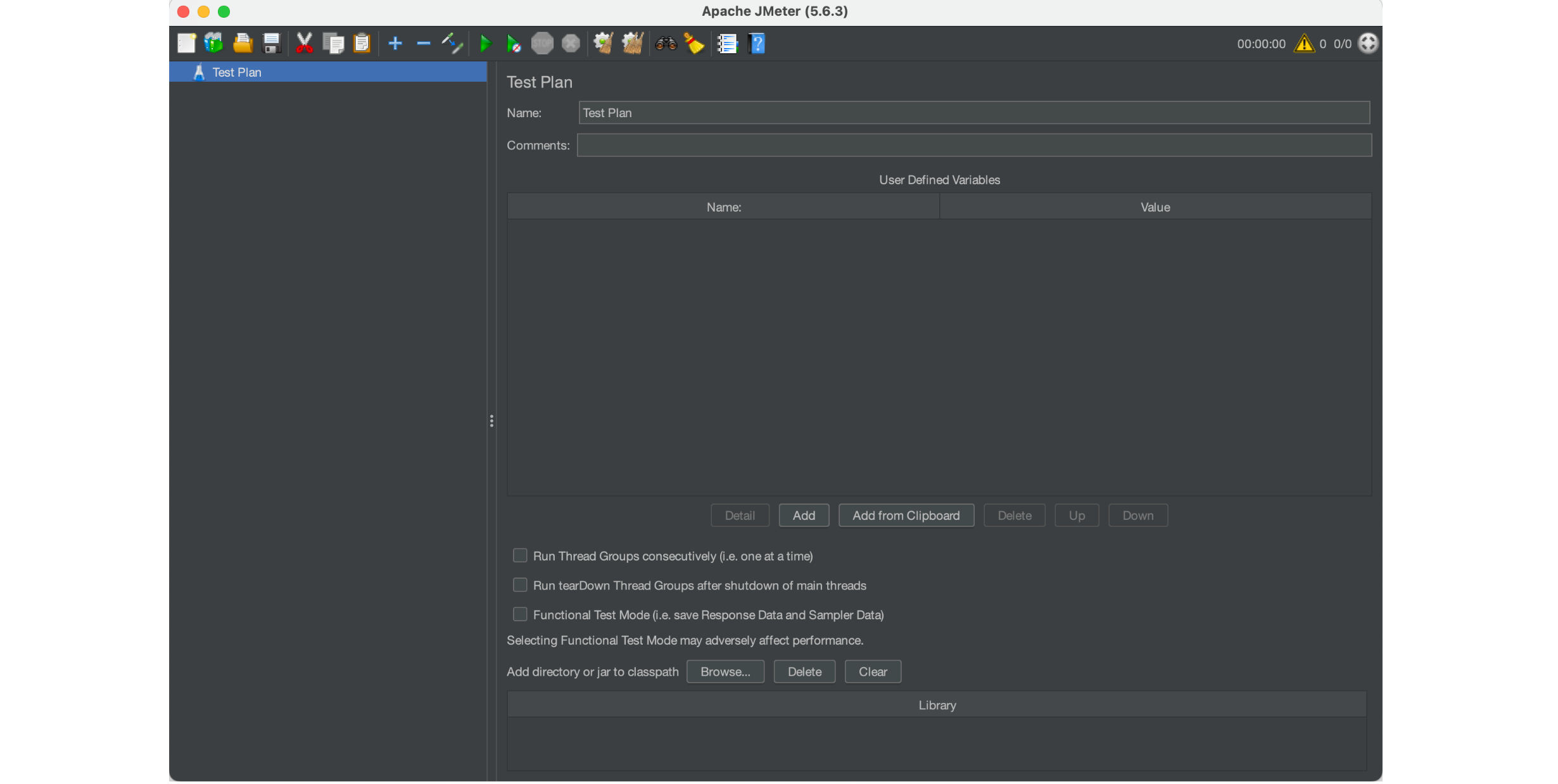The height and width of the screenshot is (784, 1558).
Task: Click the classpath Clear button
Action: (873, 671)
